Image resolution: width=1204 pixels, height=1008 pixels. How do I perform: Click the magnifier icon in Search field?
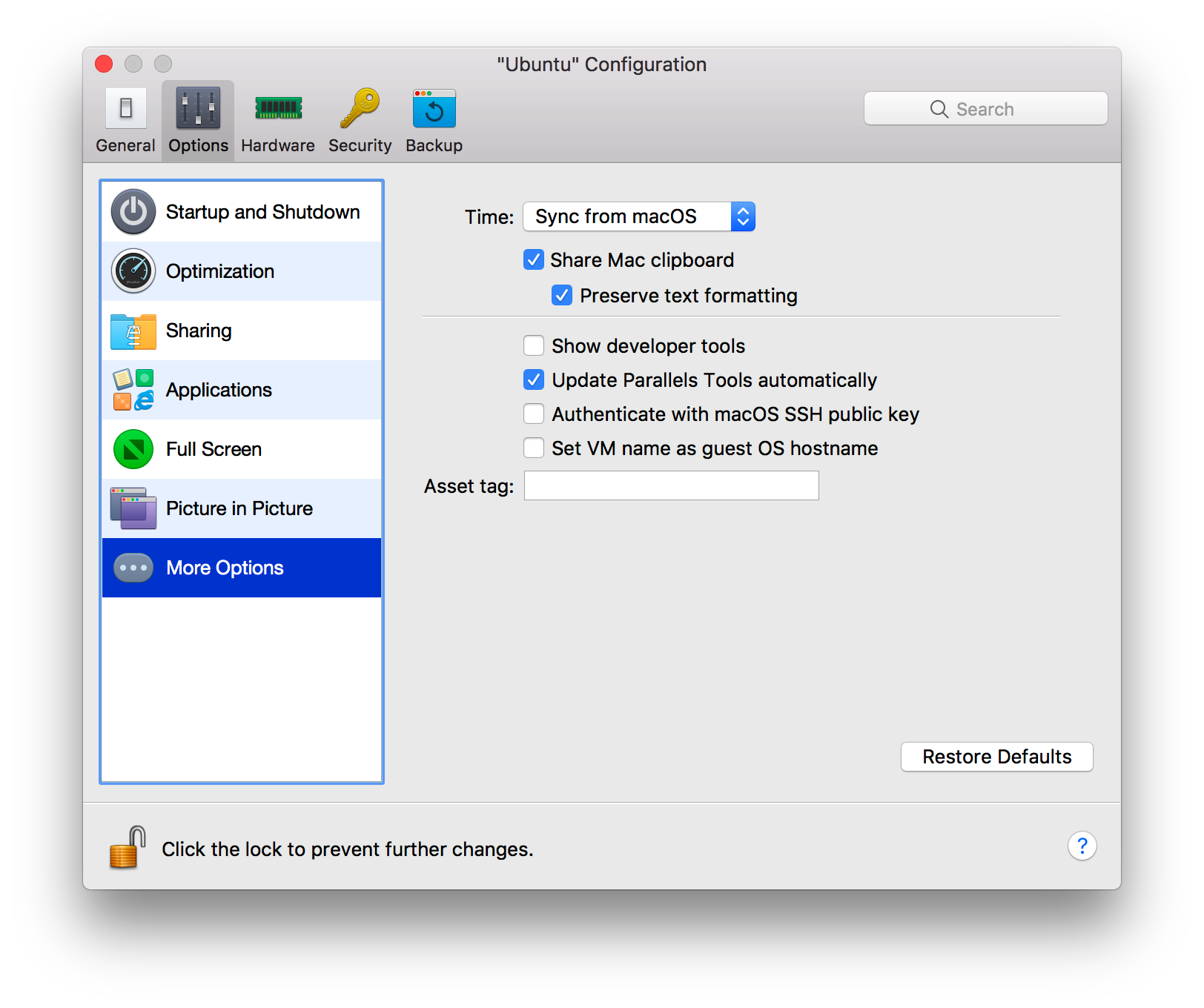939,109
